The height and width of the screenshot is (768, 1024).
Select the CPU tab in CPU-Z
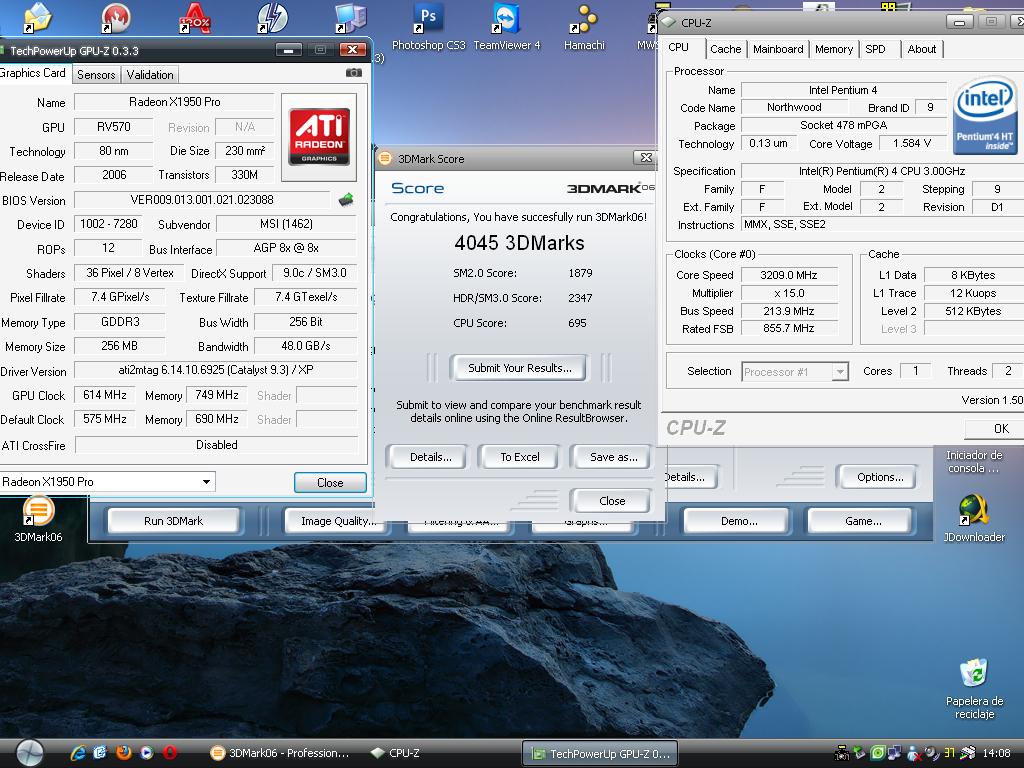click(679, 48)
